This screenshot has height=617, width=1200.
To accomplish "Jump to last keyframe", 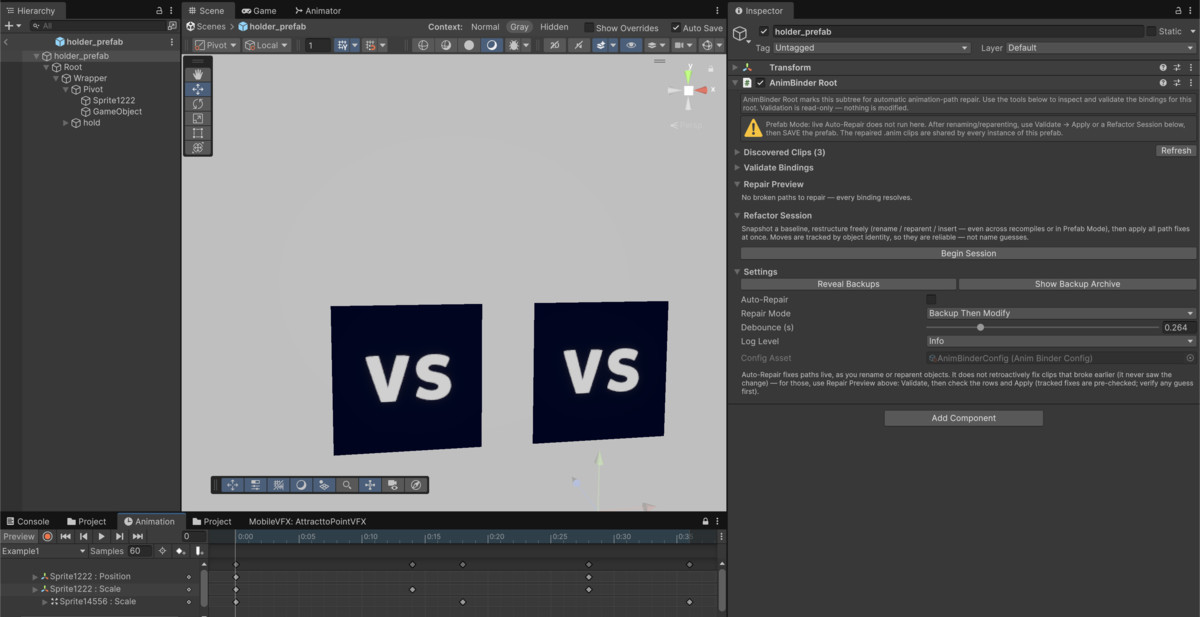I will coord(137,537).
